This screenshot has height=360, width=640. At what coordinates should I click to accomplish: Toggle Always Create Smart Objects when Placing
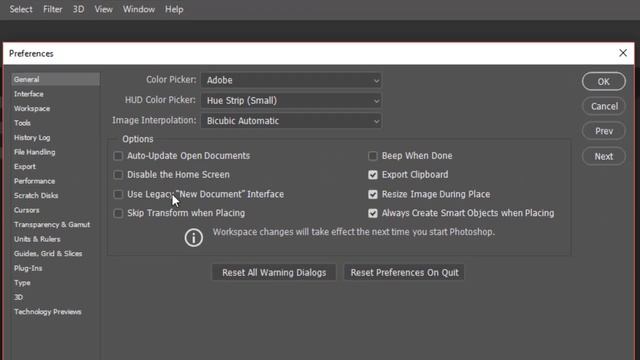coord(373,213)
